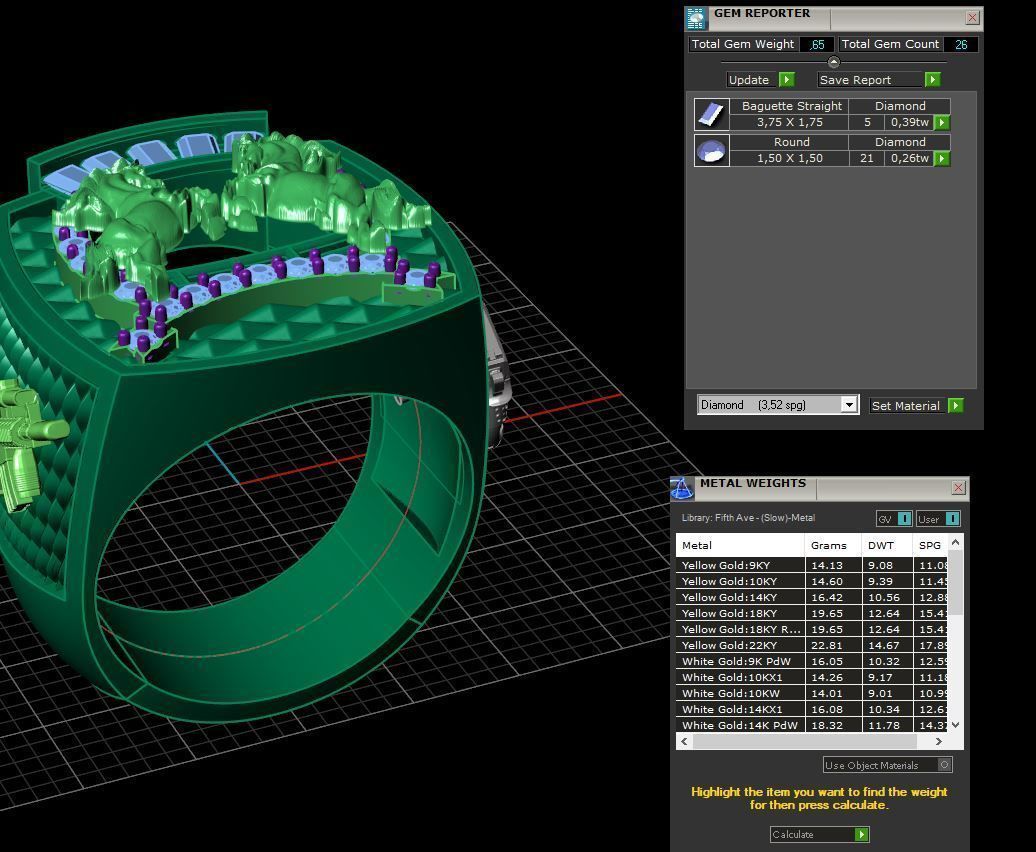
Task: Click the Total Gem Count value field
Action: [961, 44]
